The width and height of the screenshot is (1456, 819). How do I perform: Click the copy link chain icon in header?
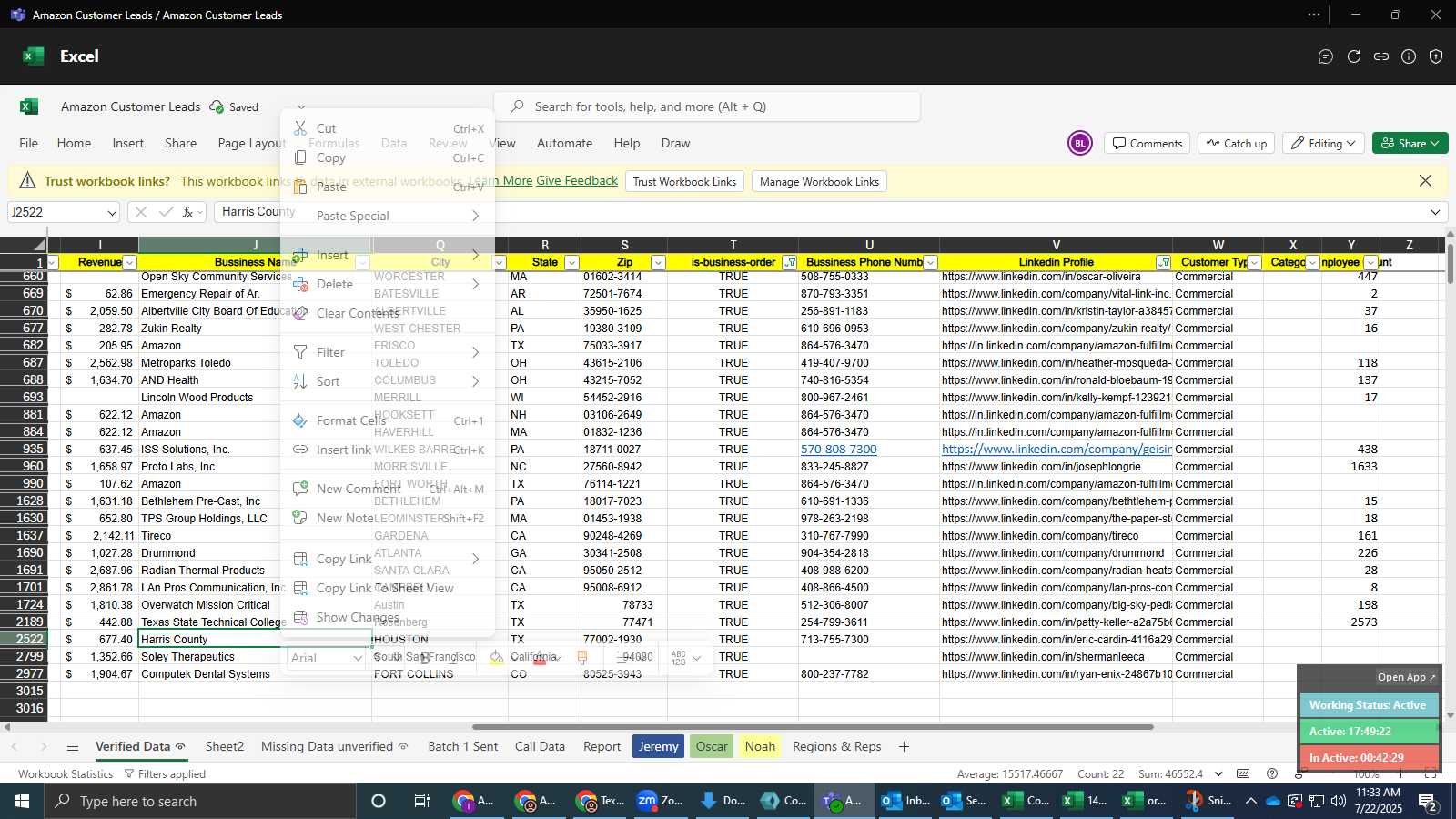(1381, 56)
